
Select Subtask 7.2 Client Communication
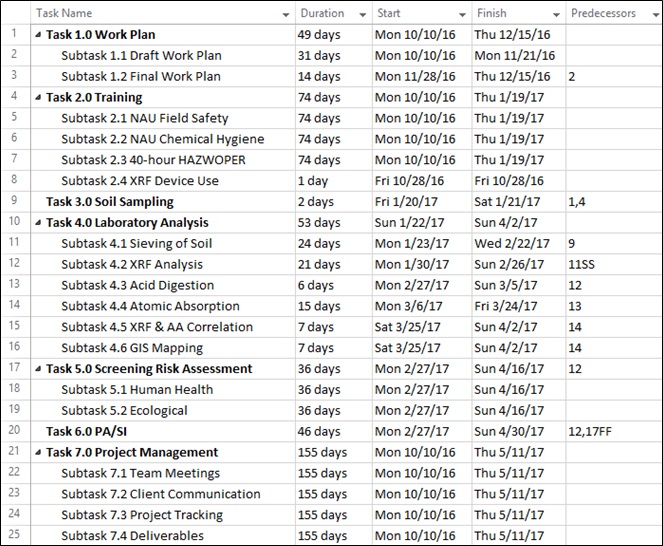[161, 494]
